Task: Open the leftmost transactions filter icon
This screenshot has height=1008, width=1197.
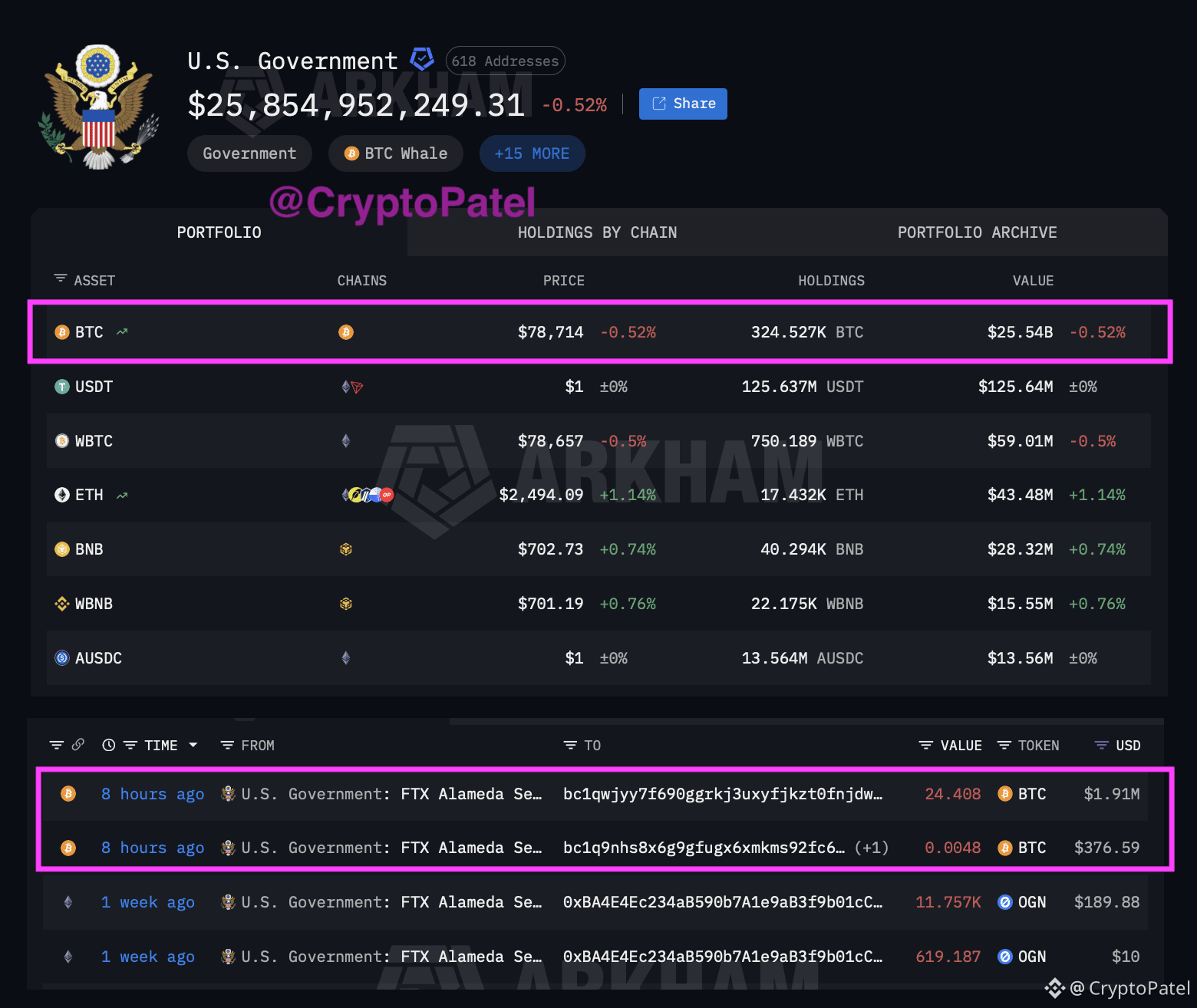Action: click(x=57, y=745)
